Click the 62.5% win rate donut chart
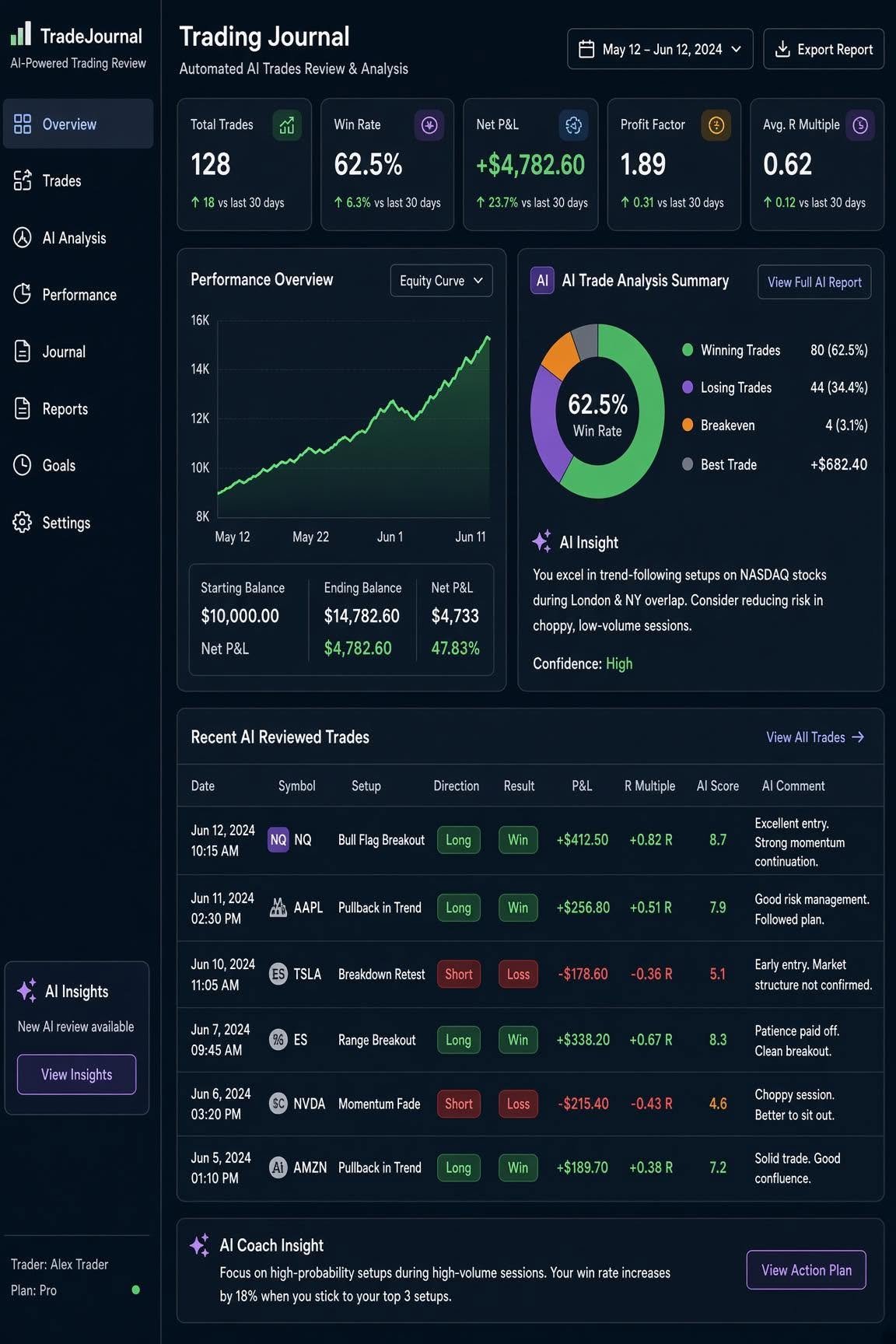The height and width of the screenshot is (1344, 896). [x=597, y=411]
